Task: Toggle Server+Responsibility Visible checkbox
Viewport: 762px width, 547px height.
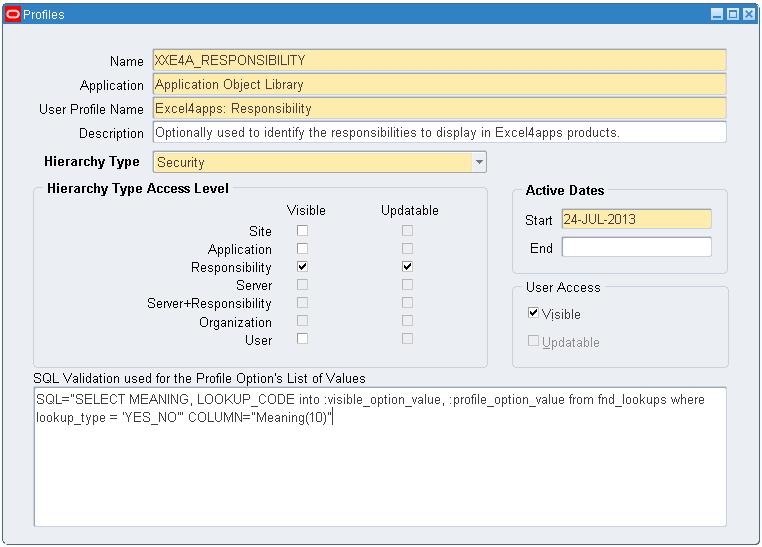Action: 302,303
